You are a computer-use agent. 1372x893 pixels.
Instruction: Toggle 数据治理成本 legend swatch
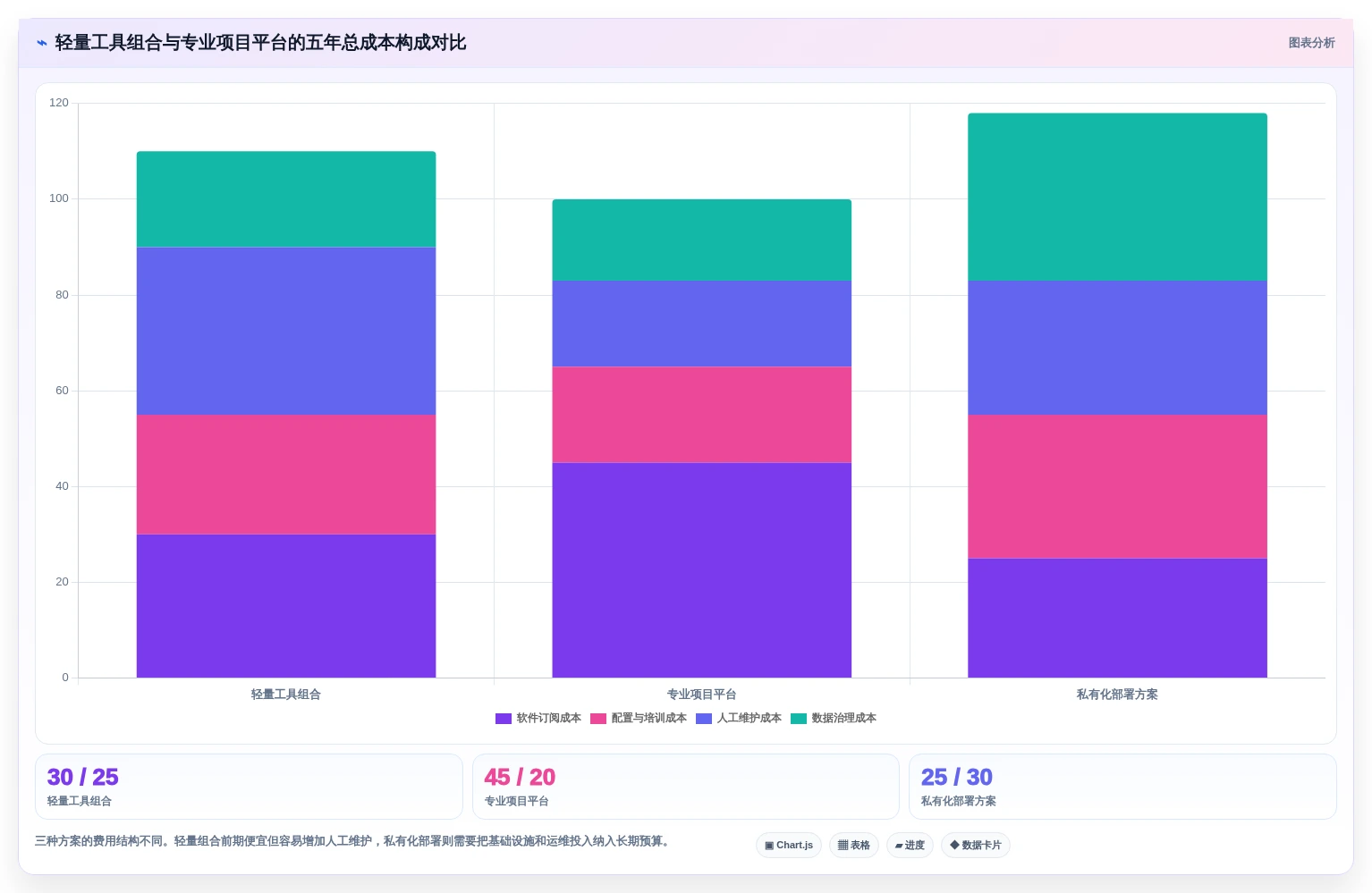pyautogui.click(x=799, y=719)
